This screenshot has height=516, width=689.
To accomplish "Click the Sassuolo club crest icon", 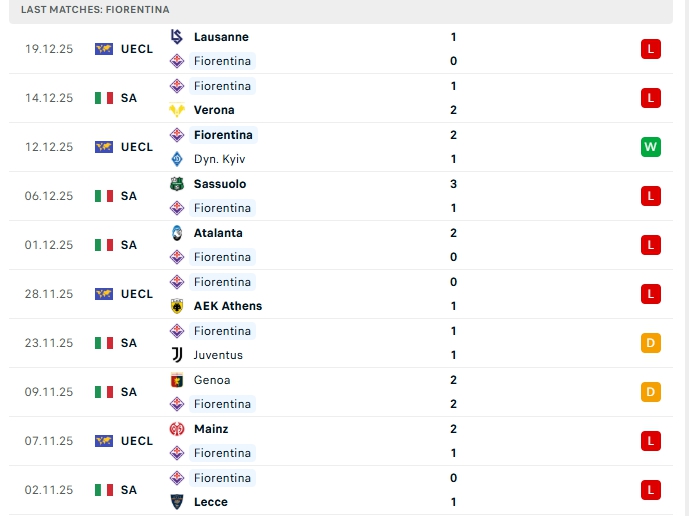I will (x=177, y=184).
